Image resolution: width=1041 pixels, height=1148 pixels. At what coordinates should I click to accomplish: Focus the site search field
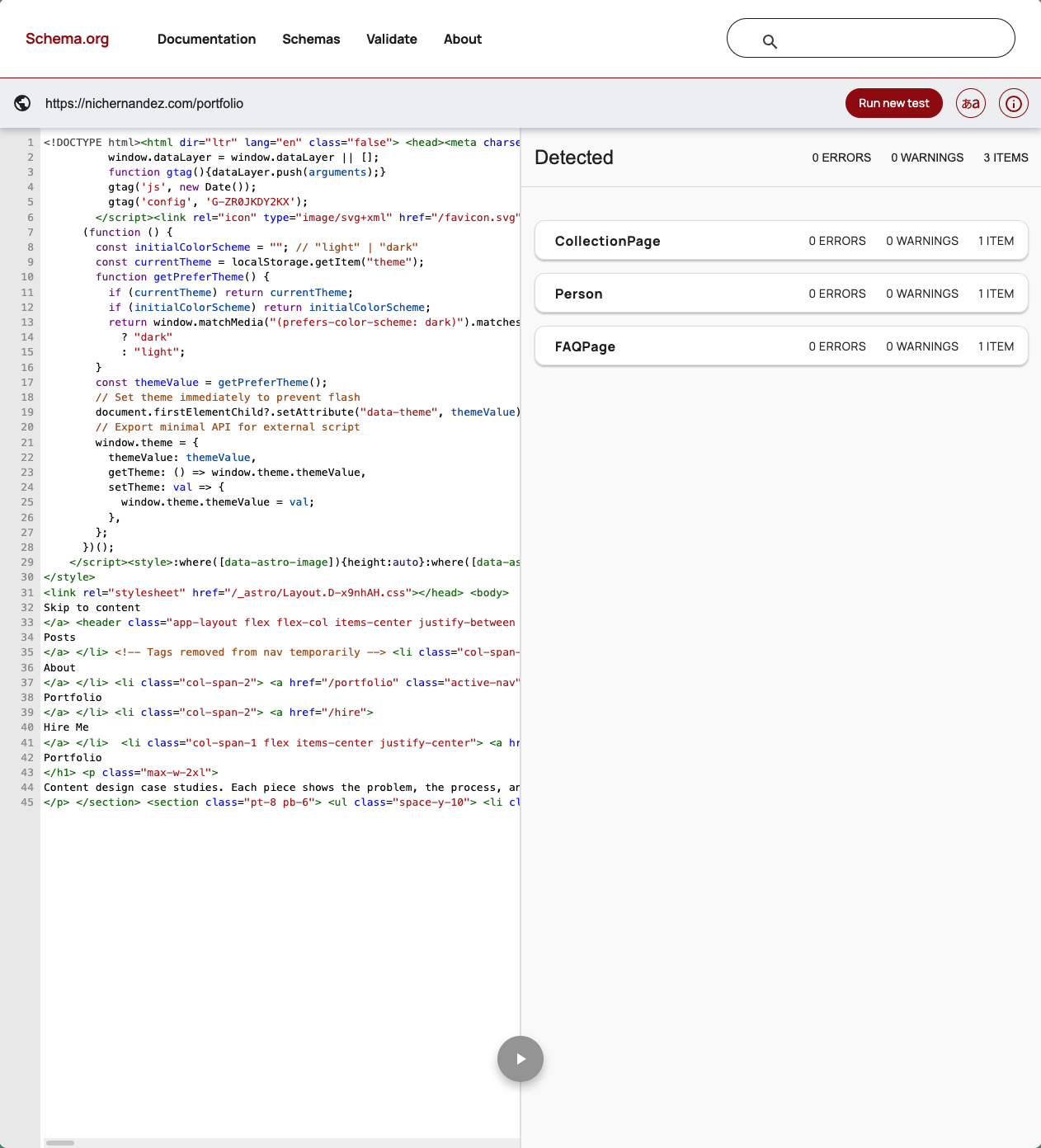871,38
